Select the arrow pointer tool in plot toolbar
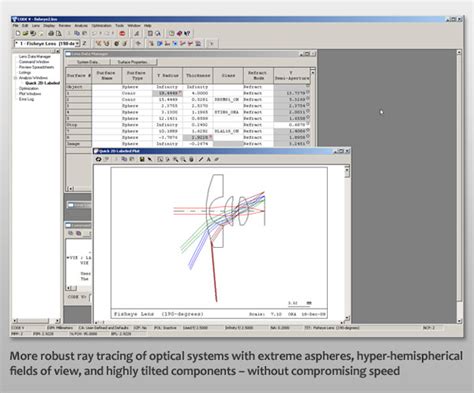The height and width of the screenshot is (393, 474). (x=150, y=159)
